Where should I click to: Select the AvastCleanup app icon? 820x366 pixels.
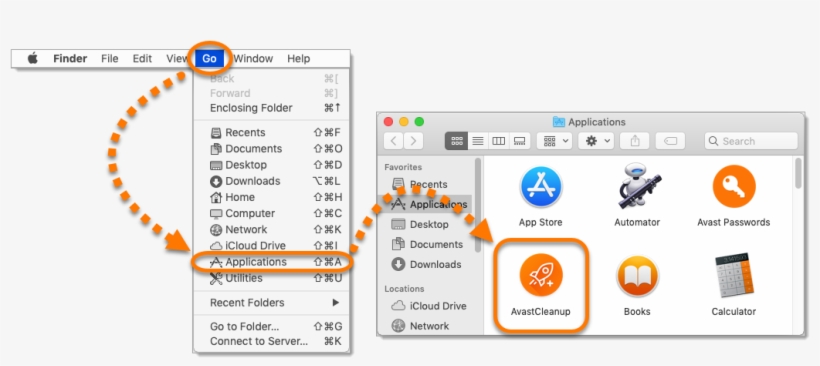pyautogui.click(x=541, y=276)
